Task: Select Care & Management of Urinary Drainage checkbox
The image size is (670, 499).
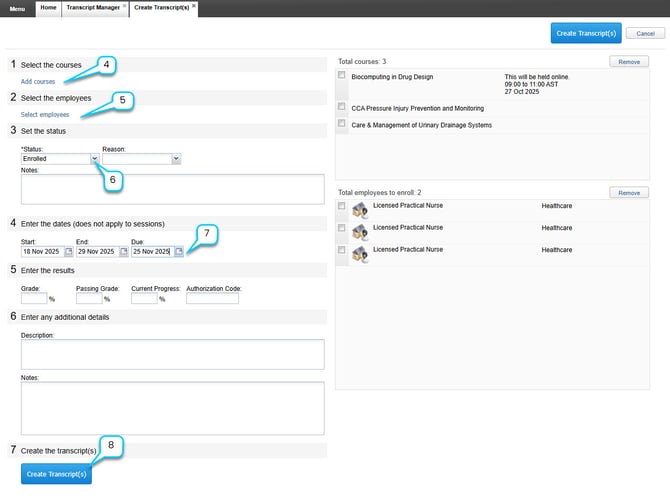Action: click(x=342, y=124)
